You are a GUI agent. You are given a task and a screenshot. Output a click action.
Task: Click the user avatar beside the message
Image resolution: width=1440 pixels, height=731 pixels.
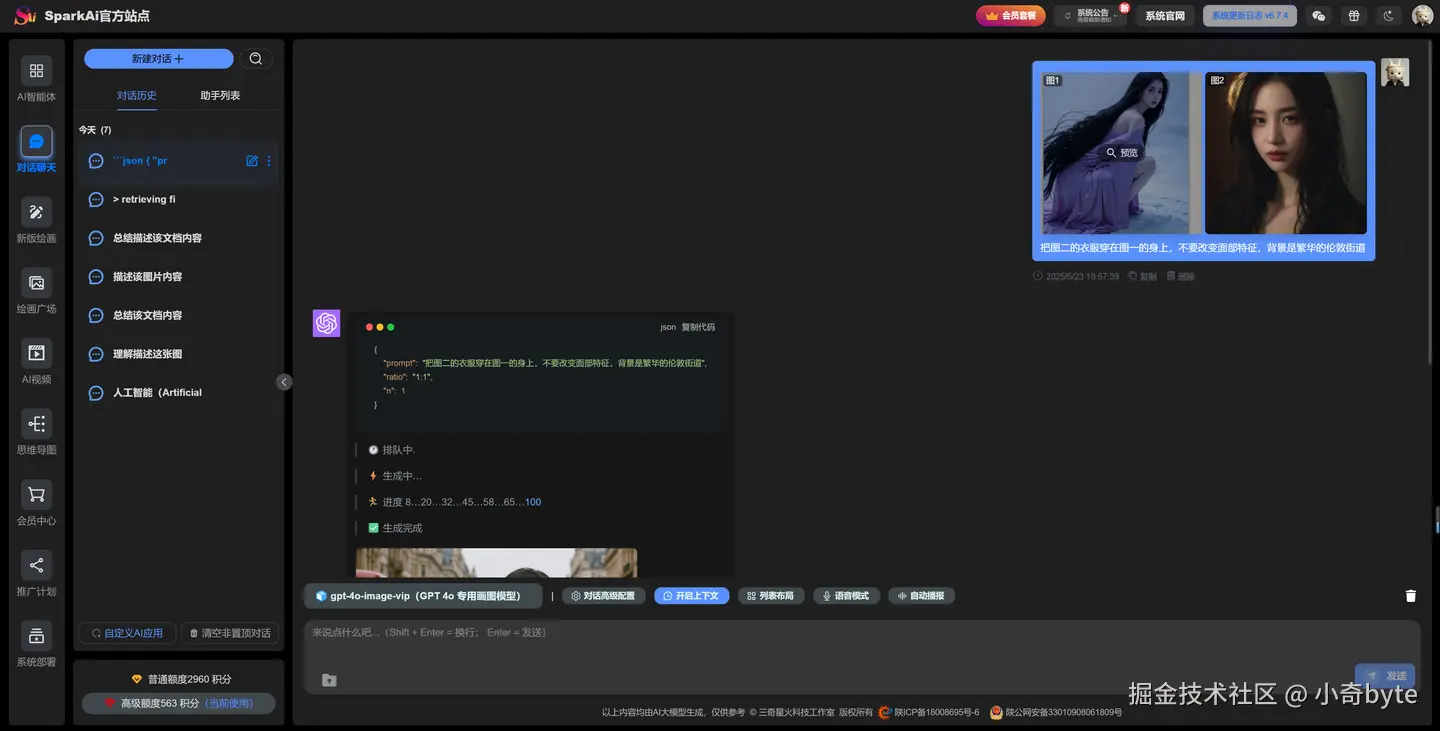(1395, 72)
